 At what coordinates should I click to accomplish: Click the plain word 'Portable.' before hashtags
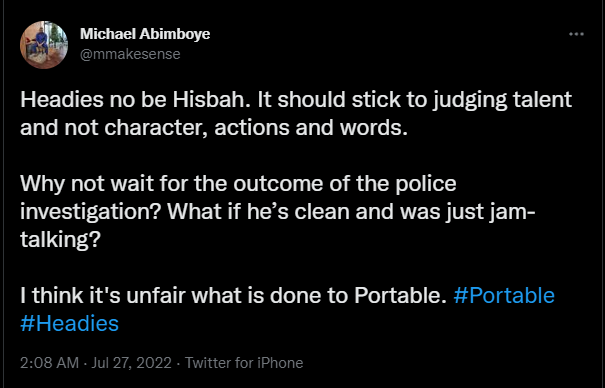pyautogui.click(x=401, y=295)
